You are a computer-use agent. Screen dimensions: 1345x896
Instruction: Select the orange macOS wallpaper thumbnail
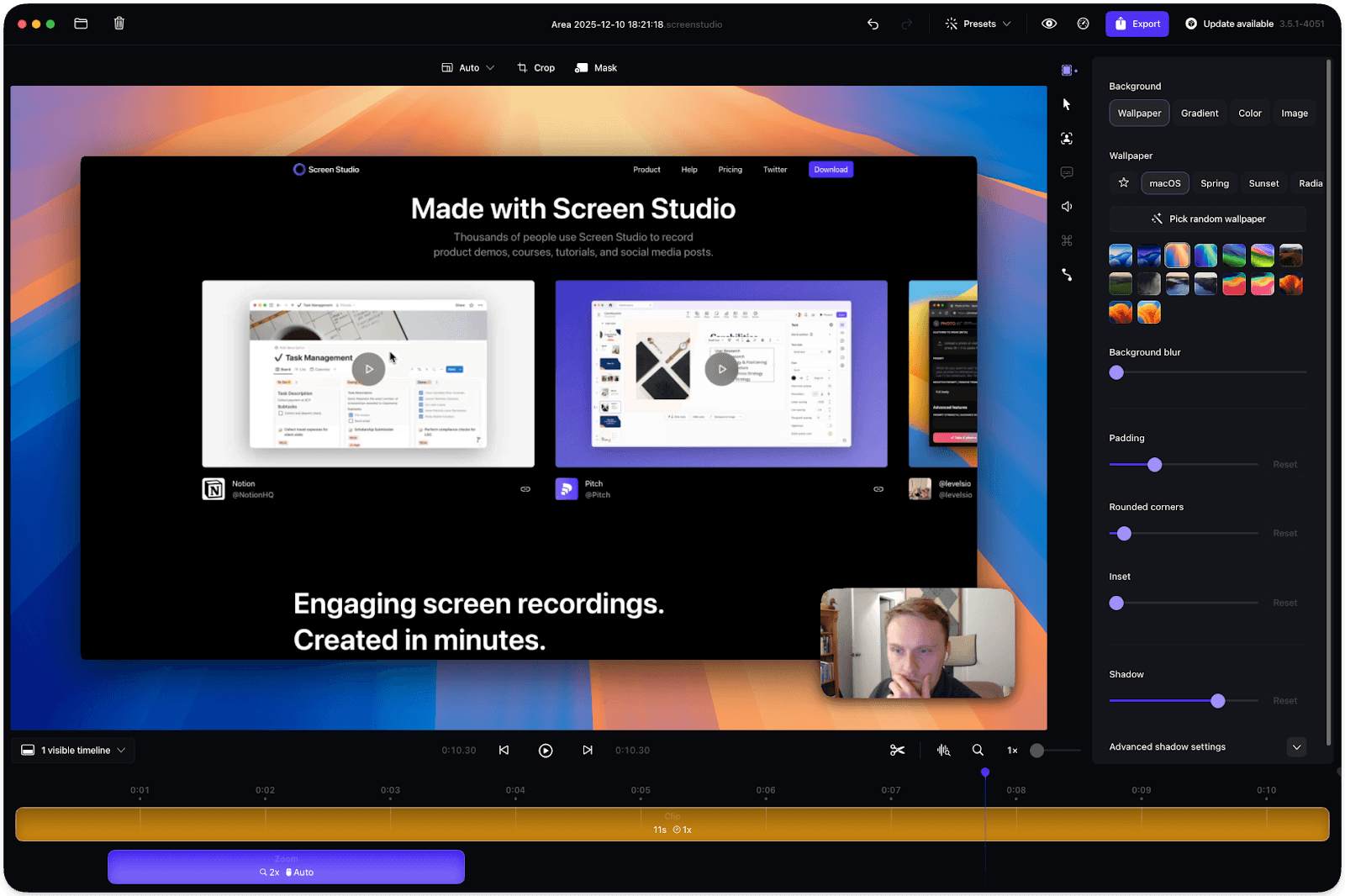pyautogui.click(x=1177, y=255)
